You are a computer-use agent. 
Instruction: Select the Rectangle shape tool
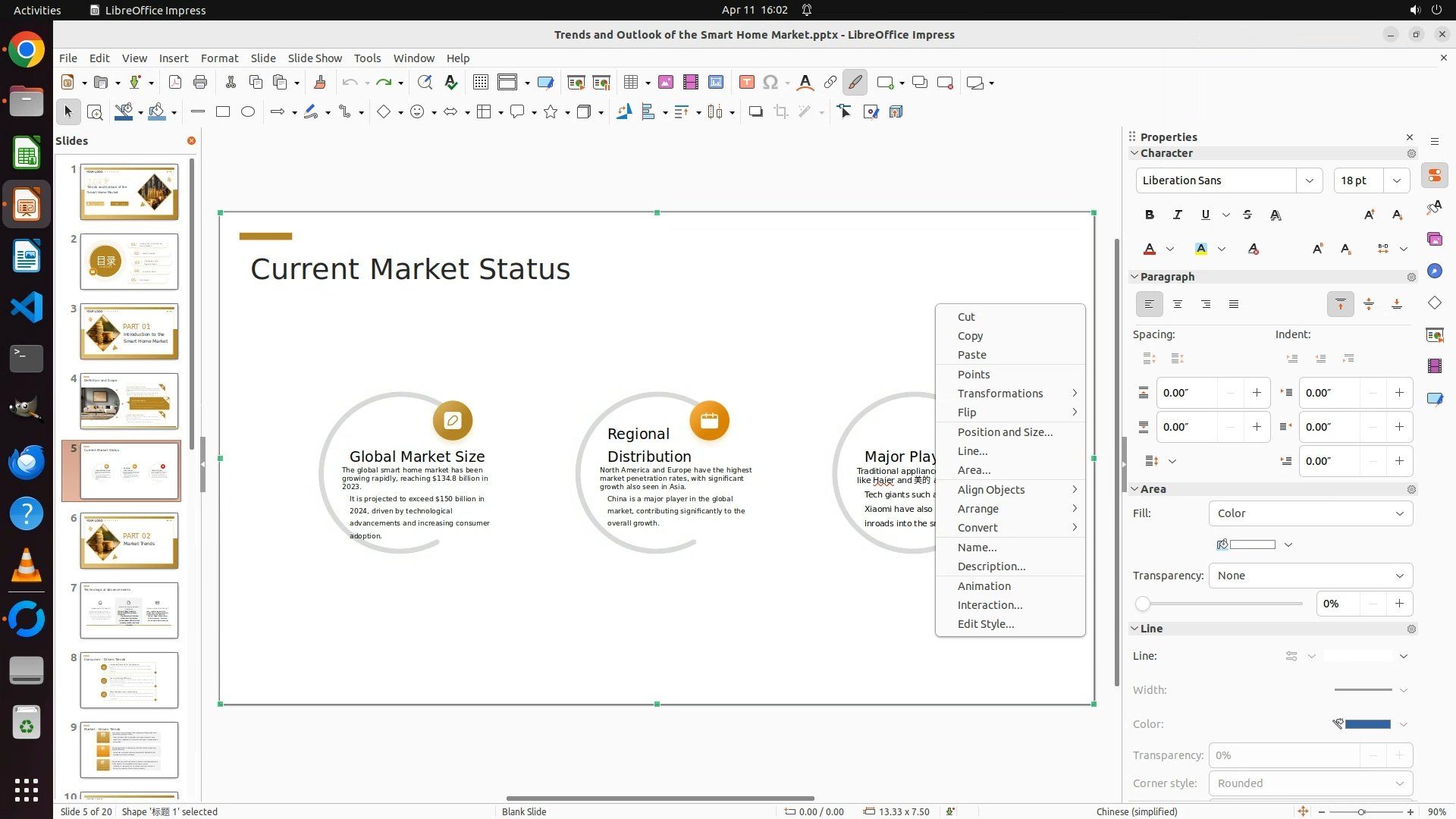click(223, 112)
